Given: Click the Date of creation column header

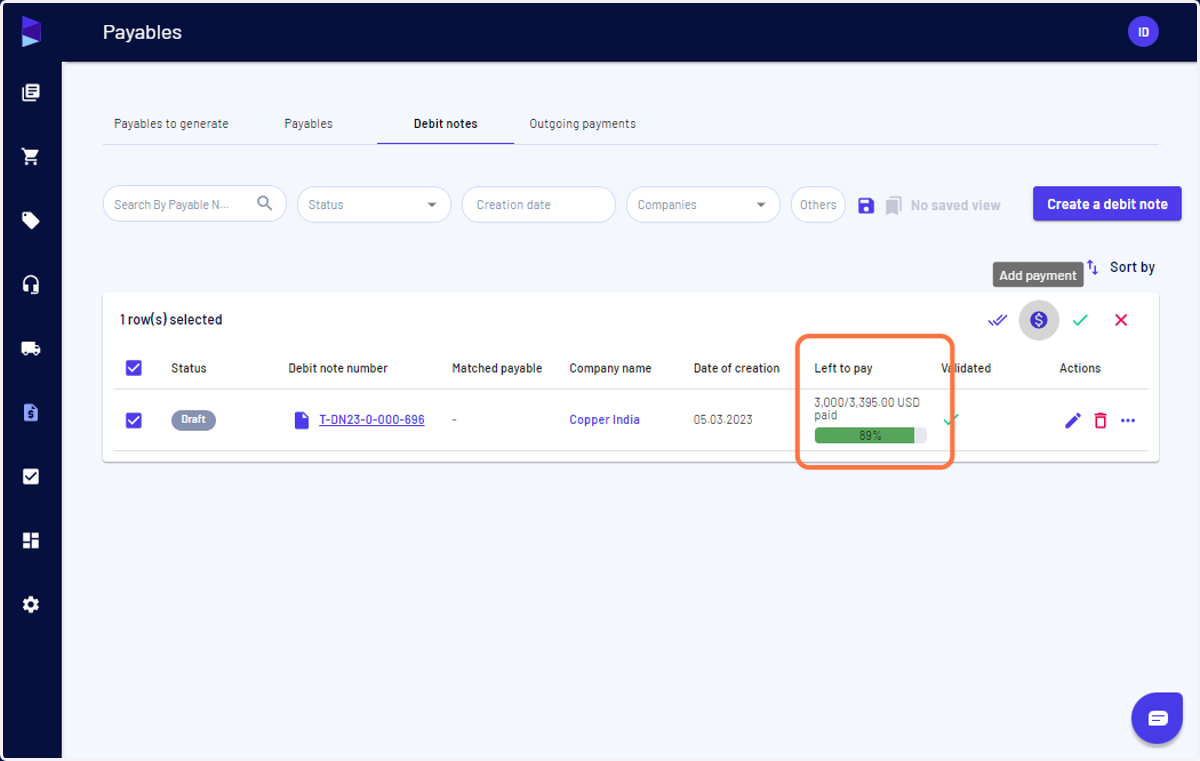Looking at the screenshot, I should pos(736,368).
